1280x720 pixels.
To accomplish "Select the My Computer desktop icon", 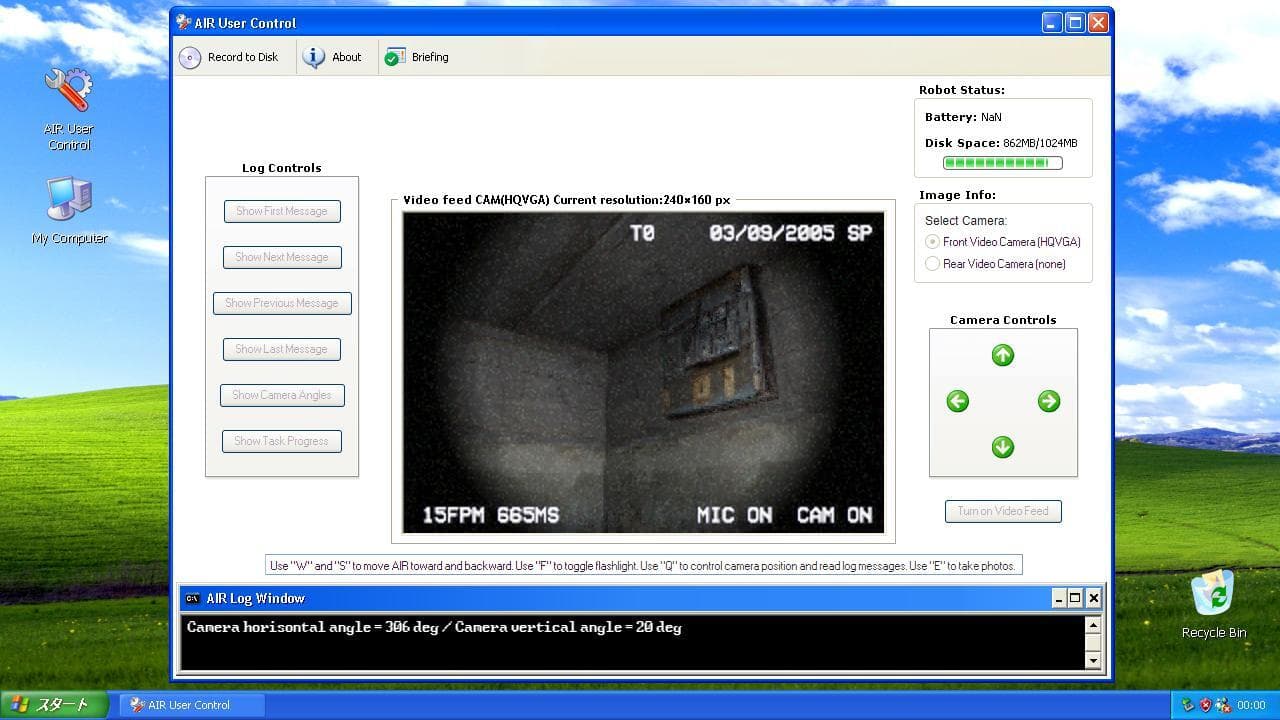I will (69, 210).
